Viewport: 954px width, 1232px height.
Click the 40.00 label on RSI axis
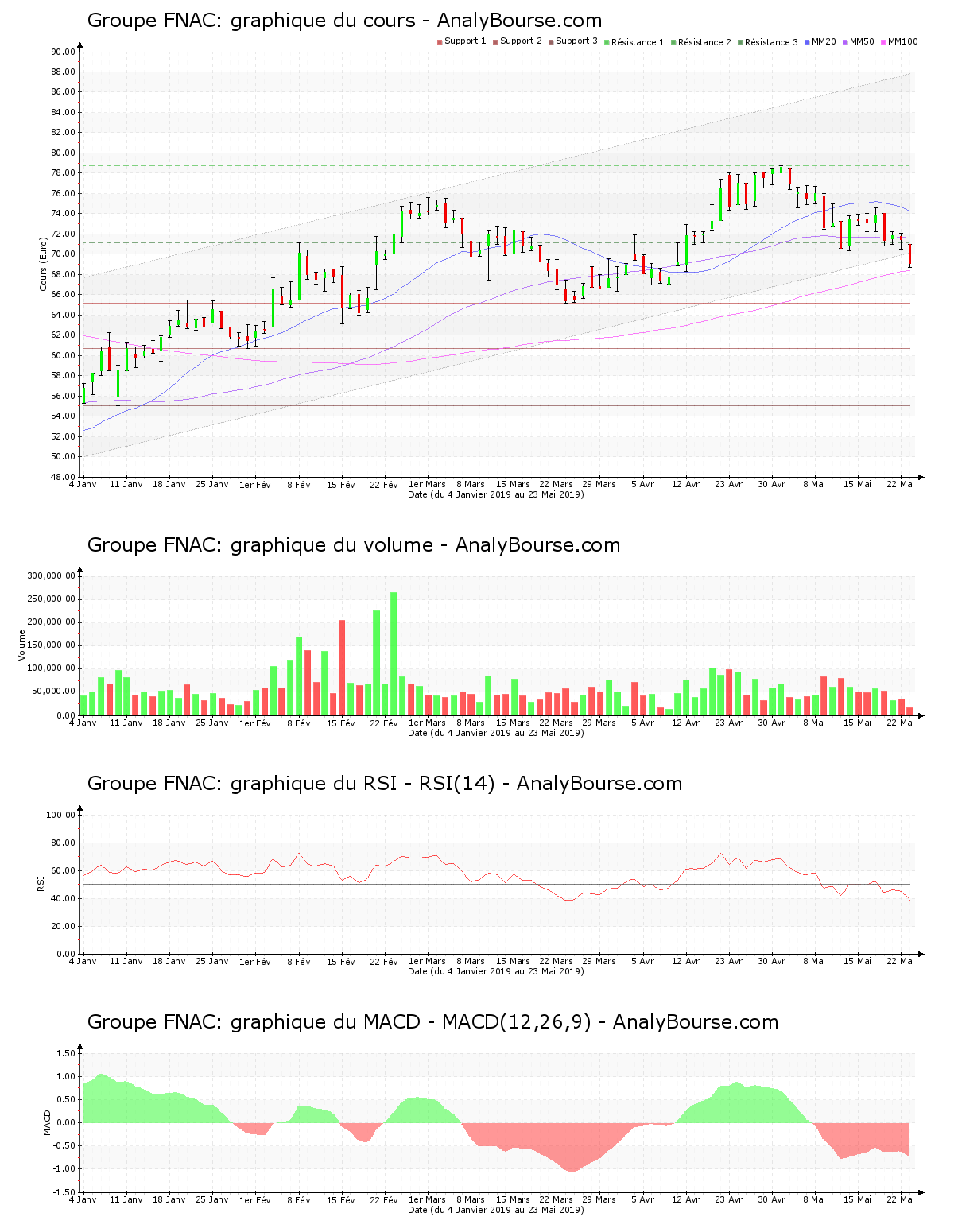64,898
